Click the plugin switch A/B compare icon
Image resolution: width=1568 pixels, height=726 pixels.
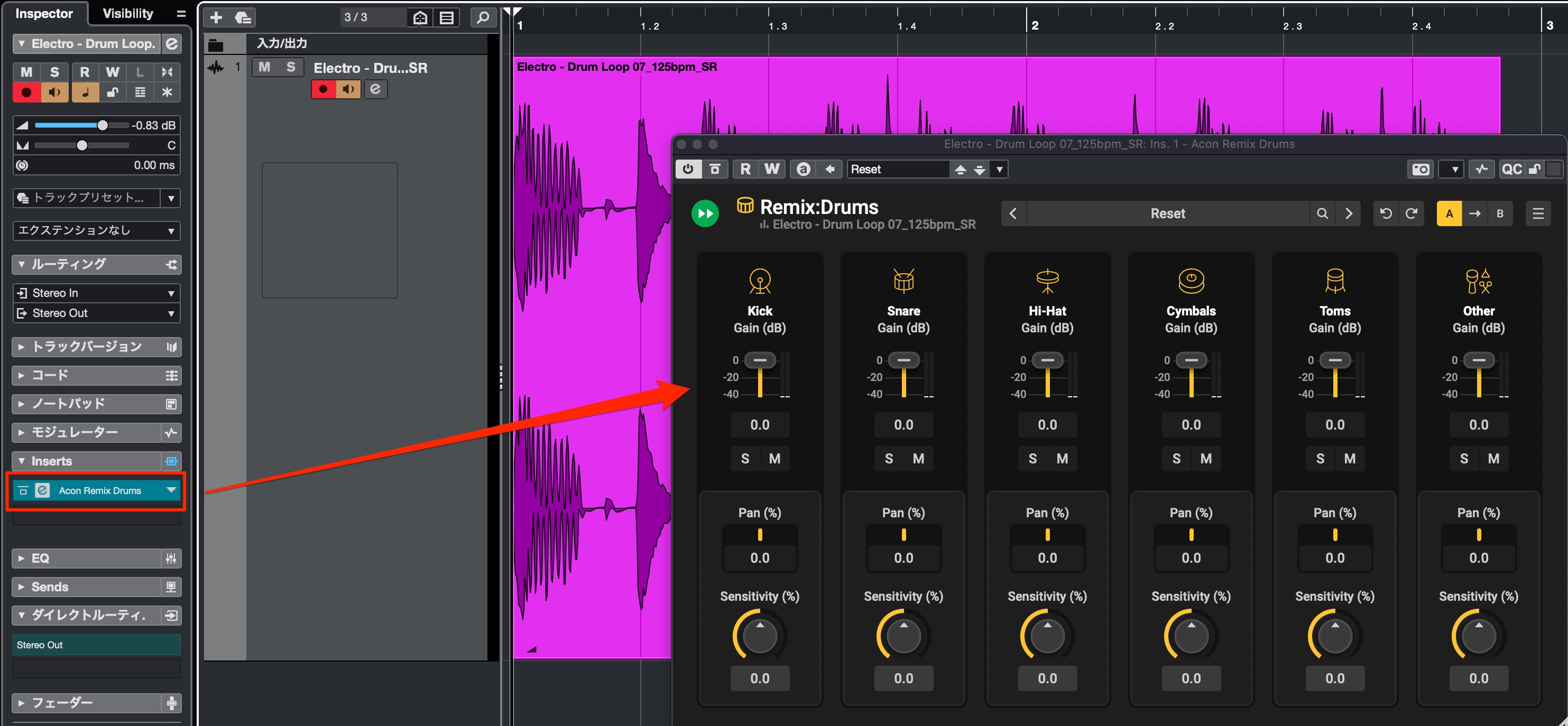(x=804, y=169)
